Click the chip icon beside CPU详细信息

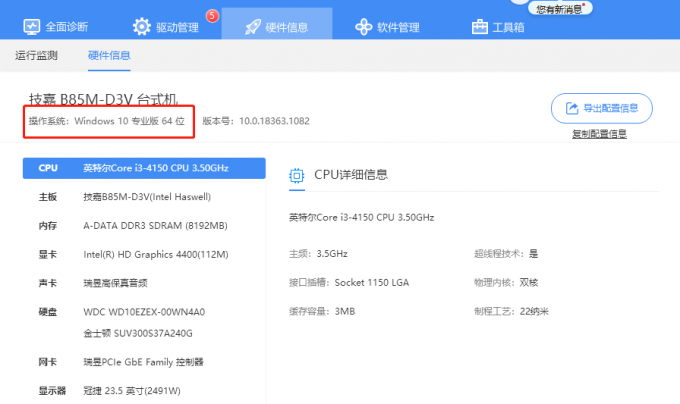(297, 175)
